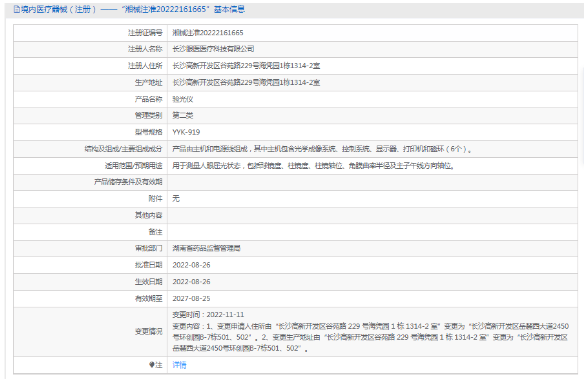Screen dimensions: 588x382
Task: Click the intended use text starting 用于测量人眼
Action: coord(314,165)
